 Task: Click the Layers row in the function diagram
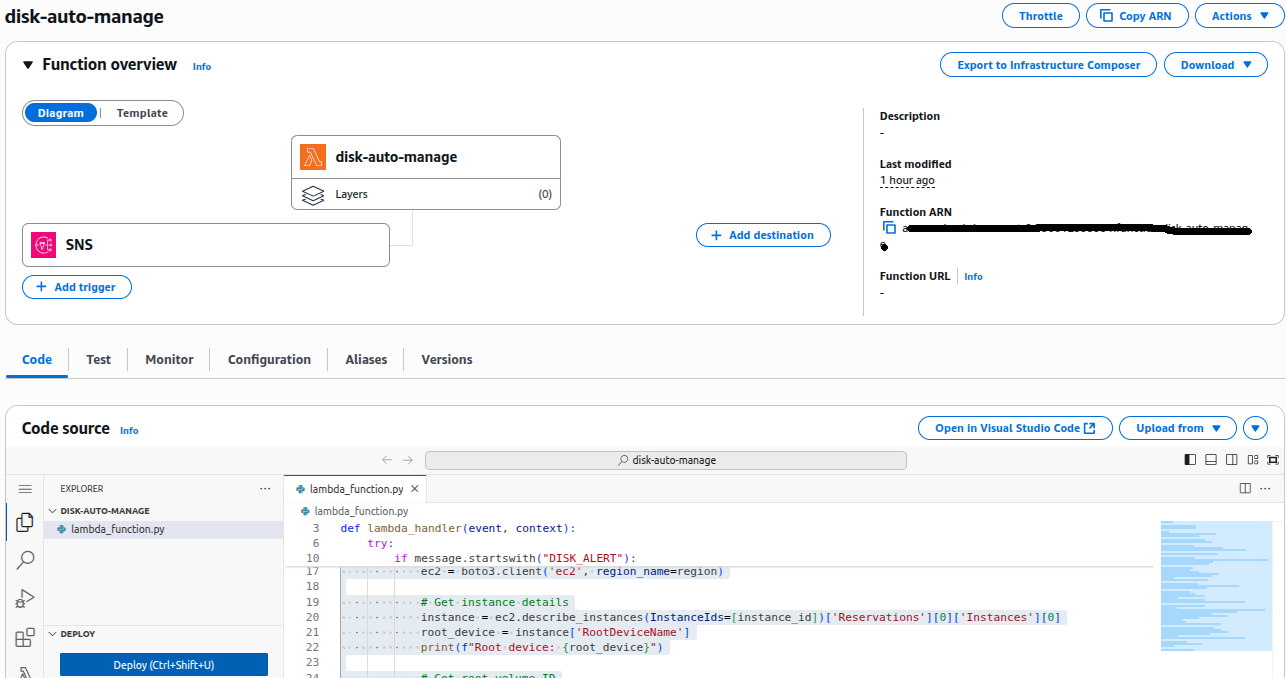click(x=426, y=195)
